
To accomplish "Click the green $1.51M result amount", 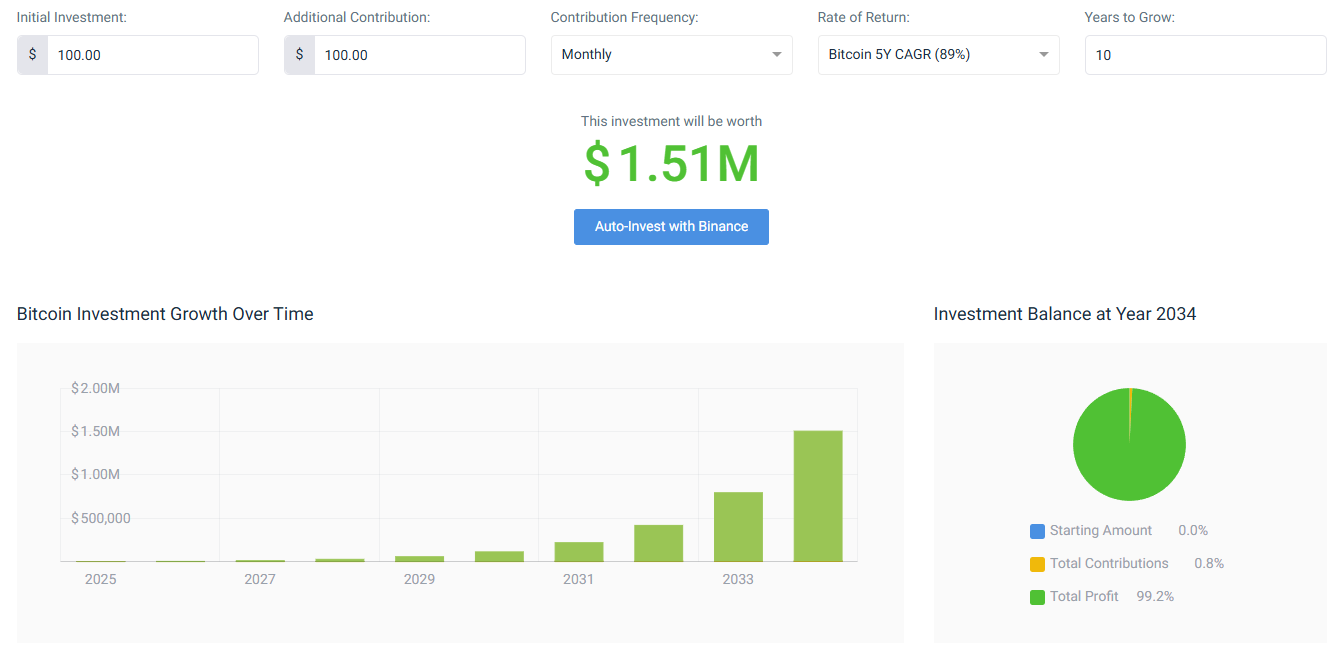I will coord(671,164).
